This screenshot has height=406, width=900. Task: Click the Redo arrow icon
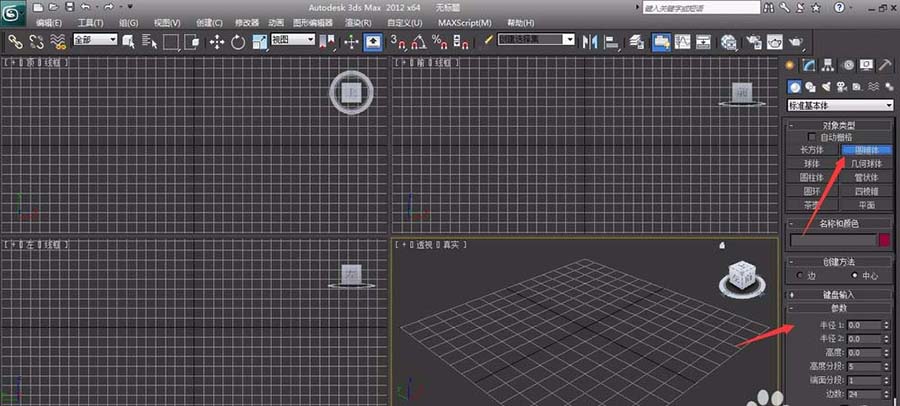coord(109,7)
